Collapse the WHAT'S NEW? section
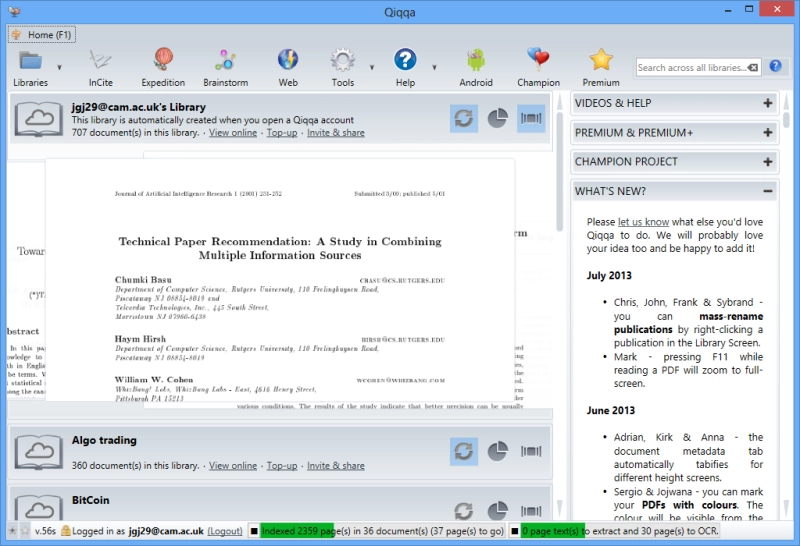The height and width of the screenshot is (546, 800). coord(768,191)
